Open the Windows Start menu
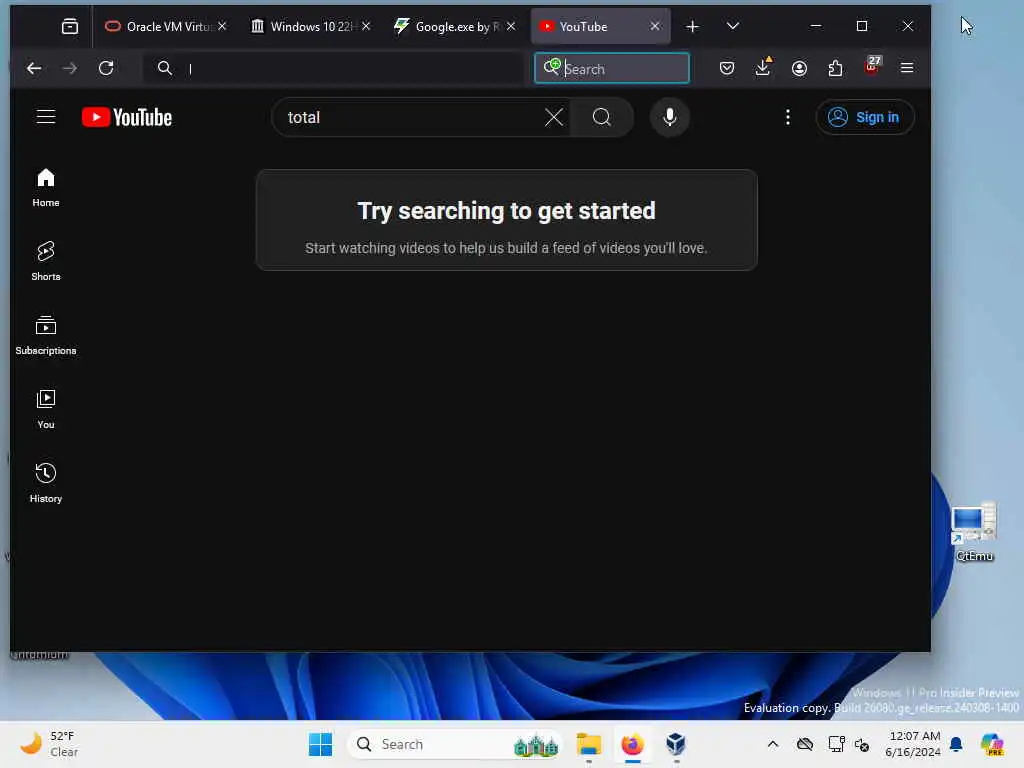Image resolution: width=1024 pixels, height=768 pixels. 320,744
